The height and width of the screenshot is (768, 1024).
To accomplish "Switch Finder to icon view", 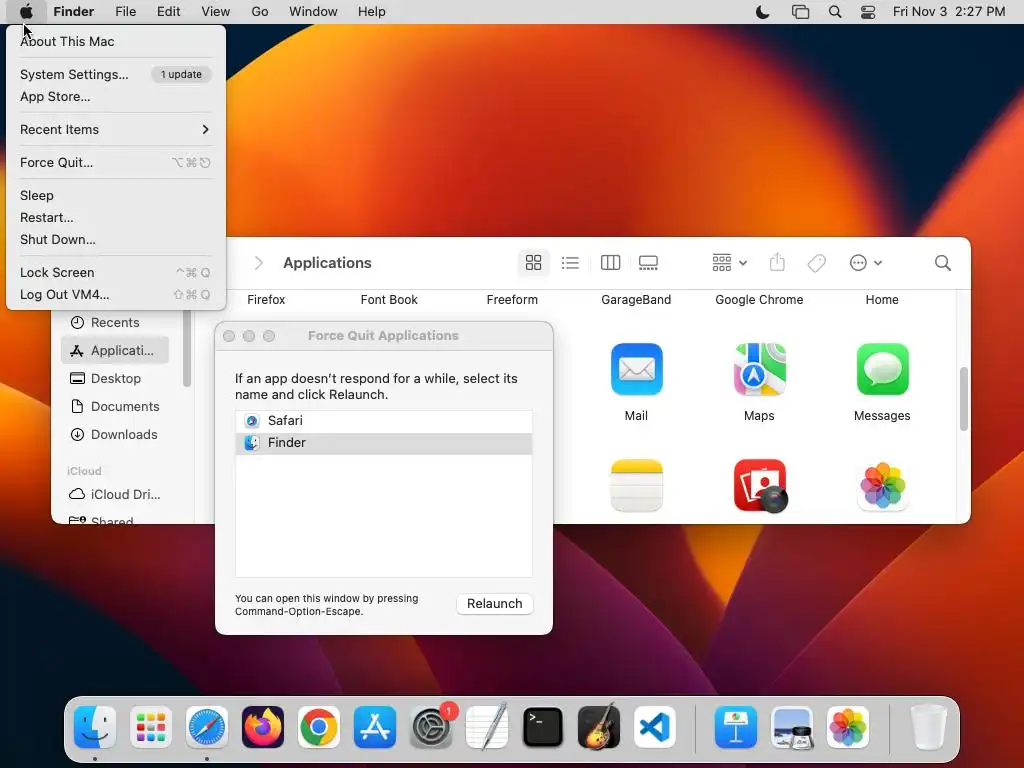I will point(534,263).
